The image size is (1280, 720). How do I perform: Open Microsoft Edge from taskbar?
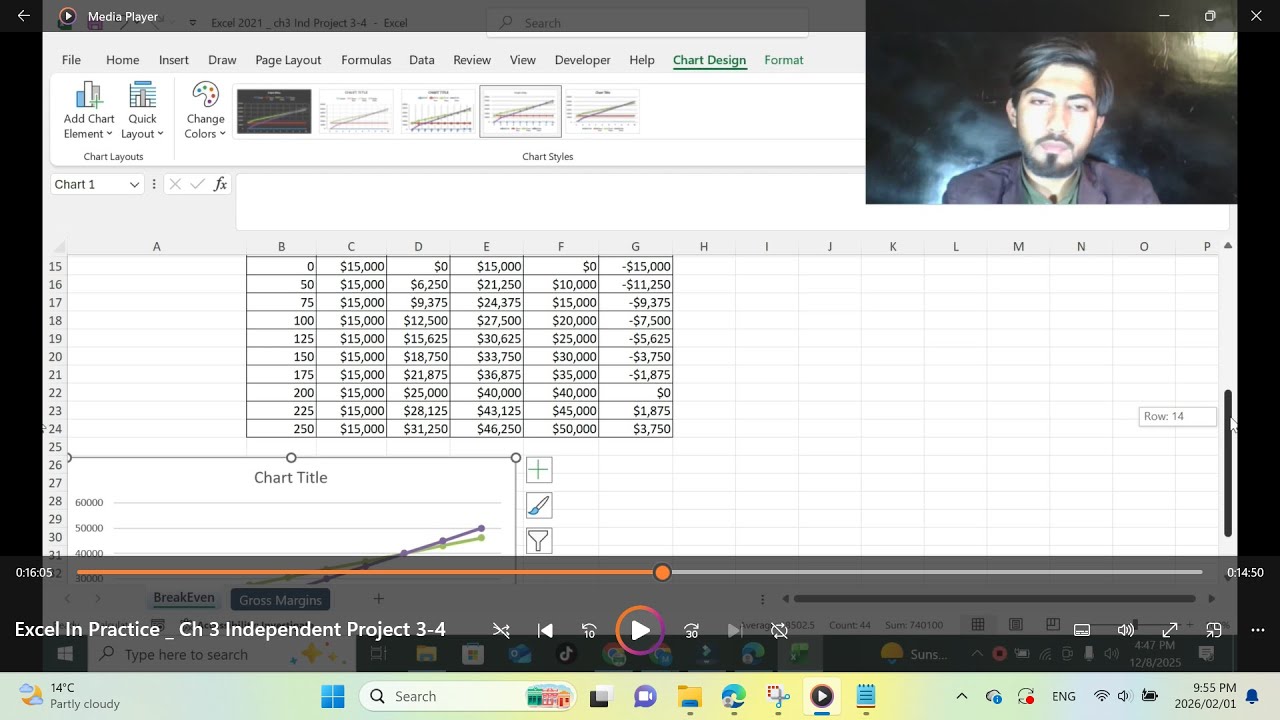click(734, 696)
